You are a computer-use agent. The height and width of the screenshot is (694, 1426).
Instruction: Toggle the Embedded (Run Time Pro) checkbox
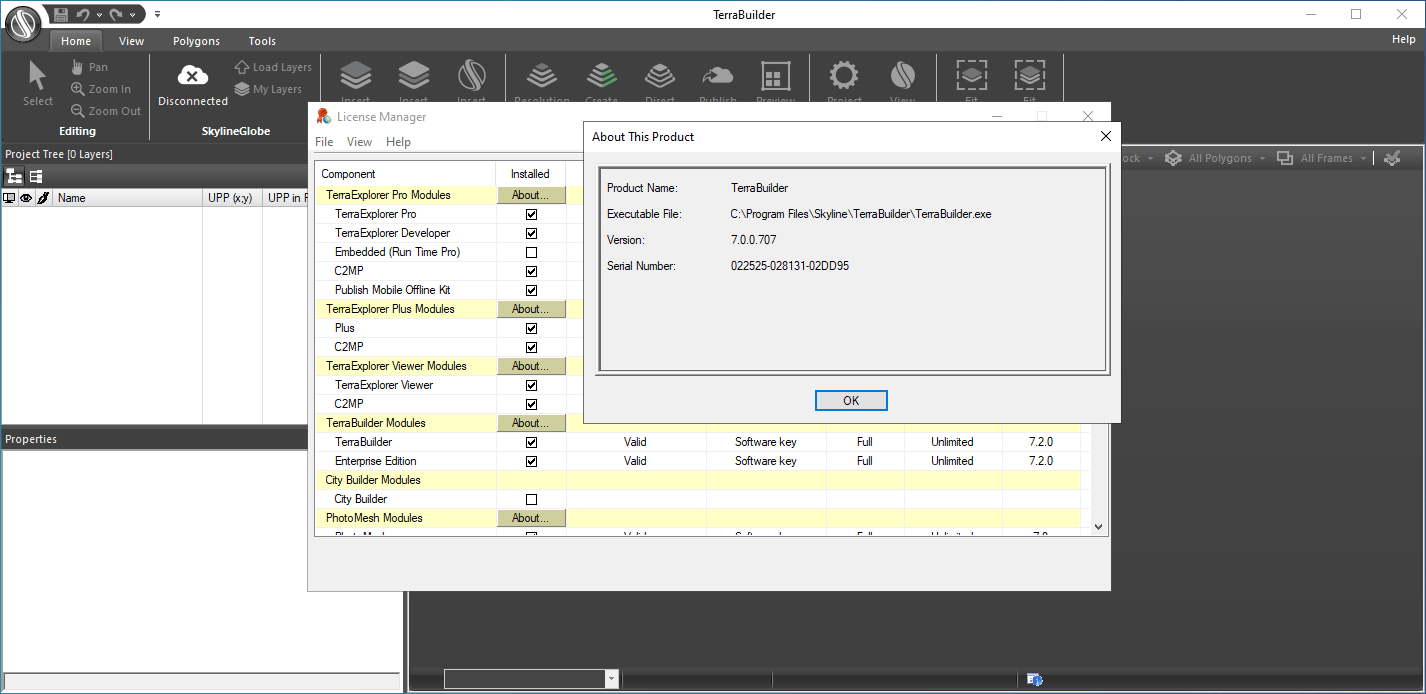pyautogui.click(x=531, y=252)
